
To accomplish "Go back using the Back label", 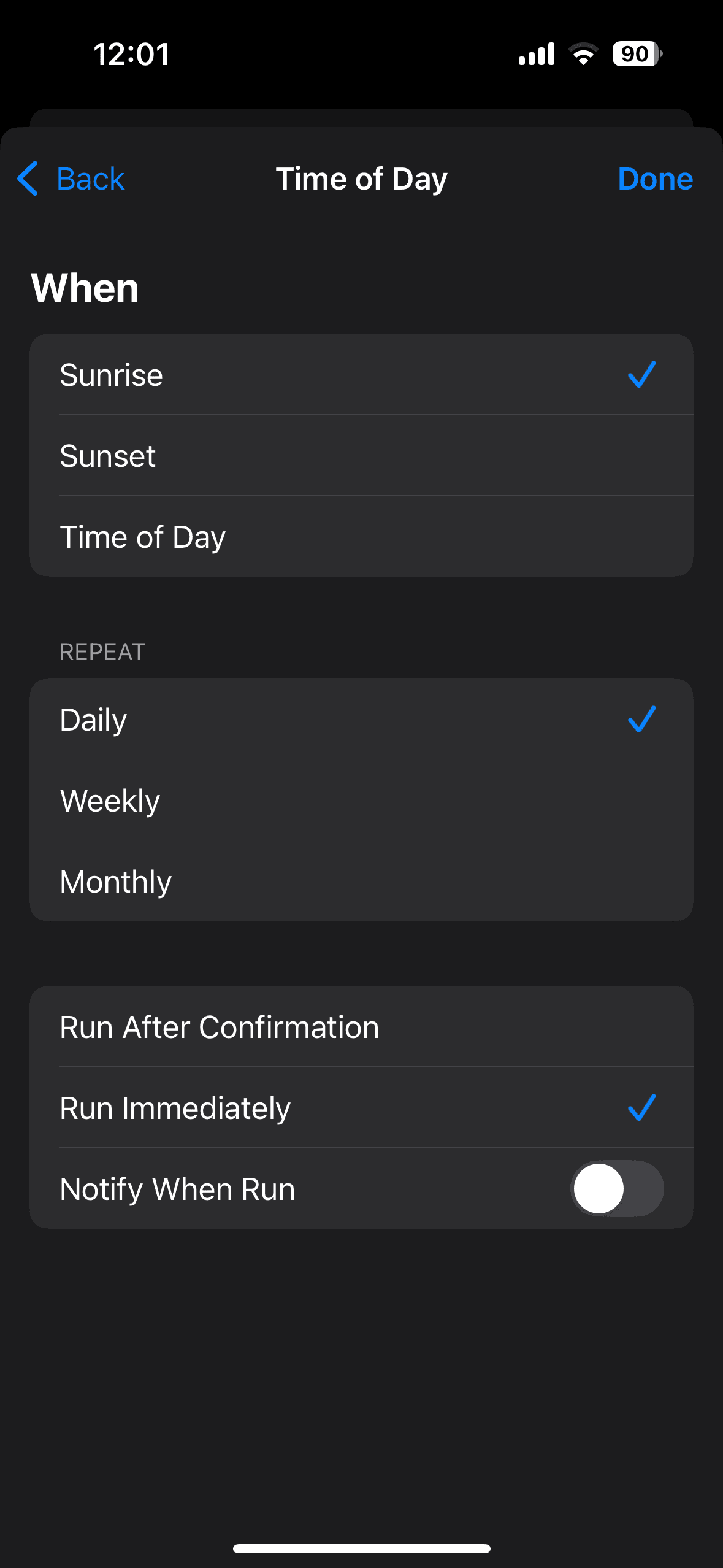I will click(91, 179).
